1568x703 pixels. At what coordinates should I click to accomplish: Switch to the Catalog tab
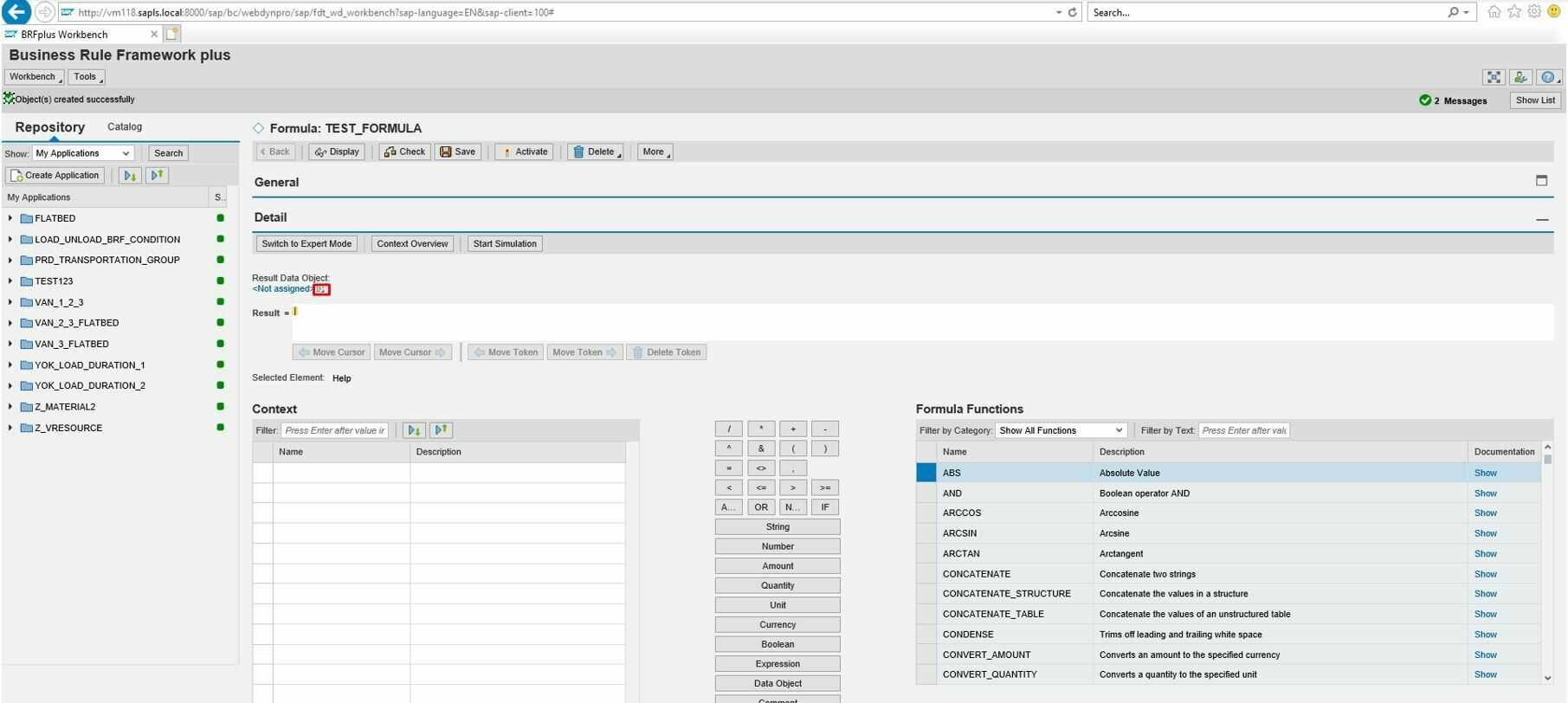point(125,126)
